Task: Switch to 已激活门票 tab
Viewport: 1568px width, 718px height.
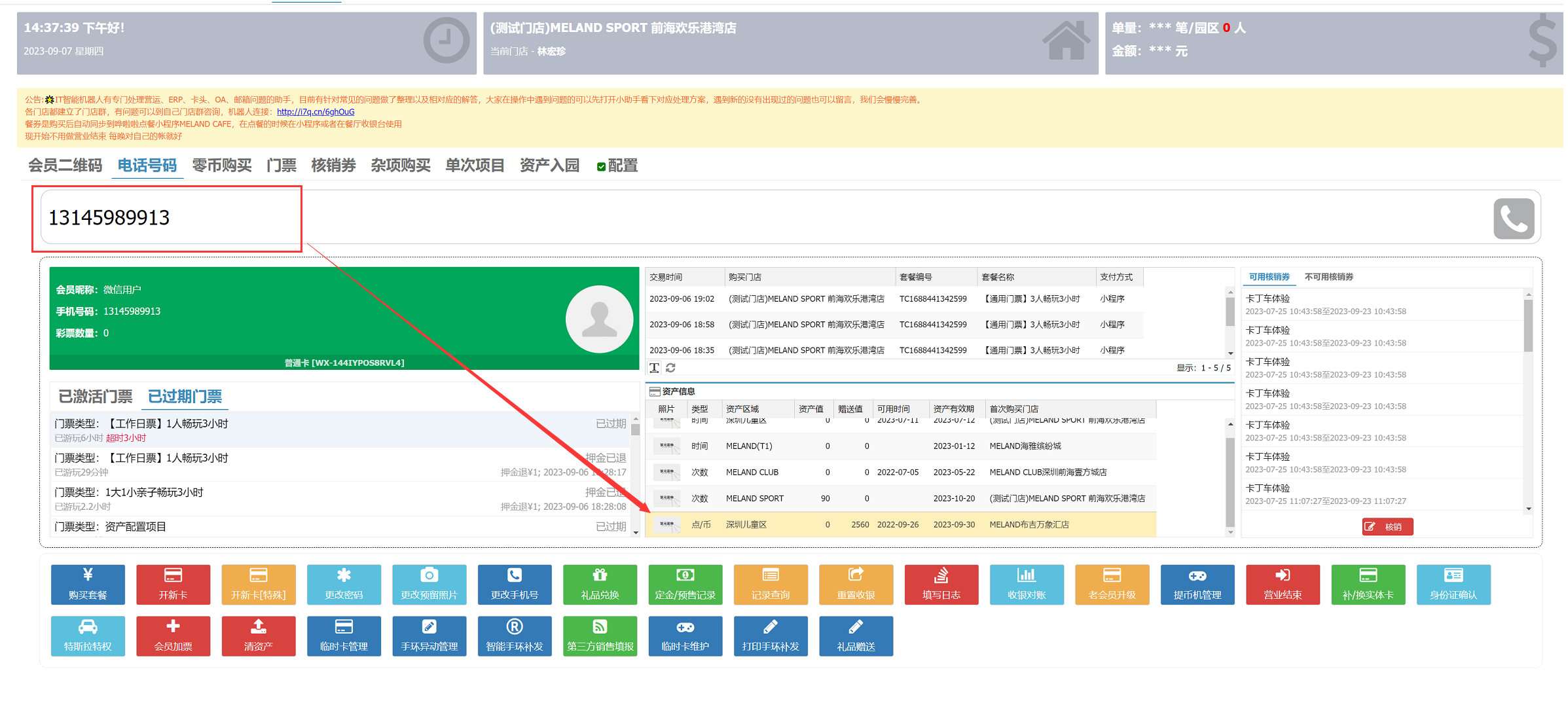Action: coord(96,397)
